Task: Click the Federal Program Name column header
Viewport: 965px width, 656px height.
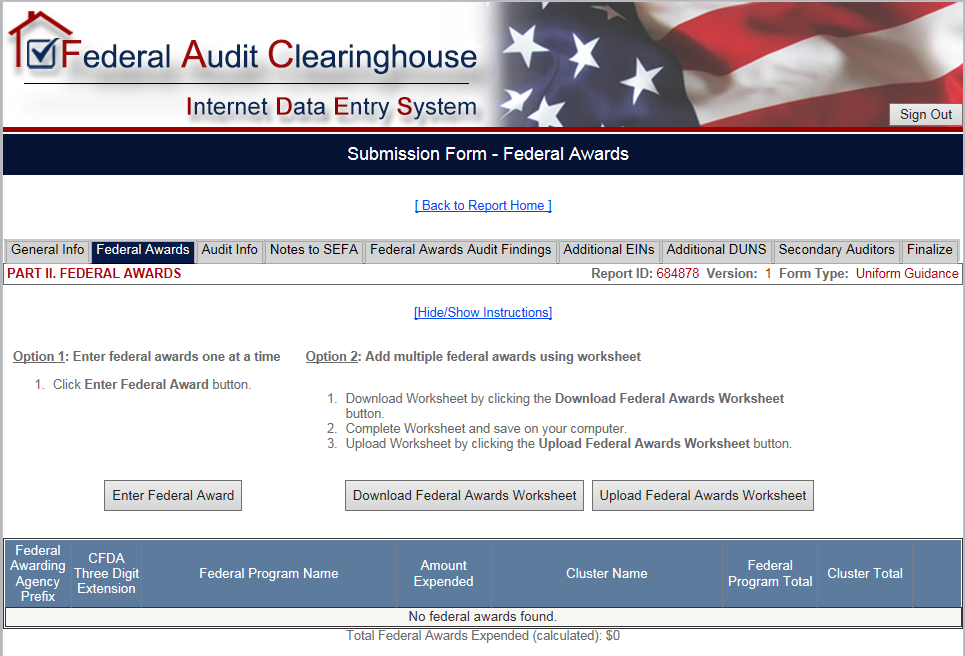Action: 269,574
